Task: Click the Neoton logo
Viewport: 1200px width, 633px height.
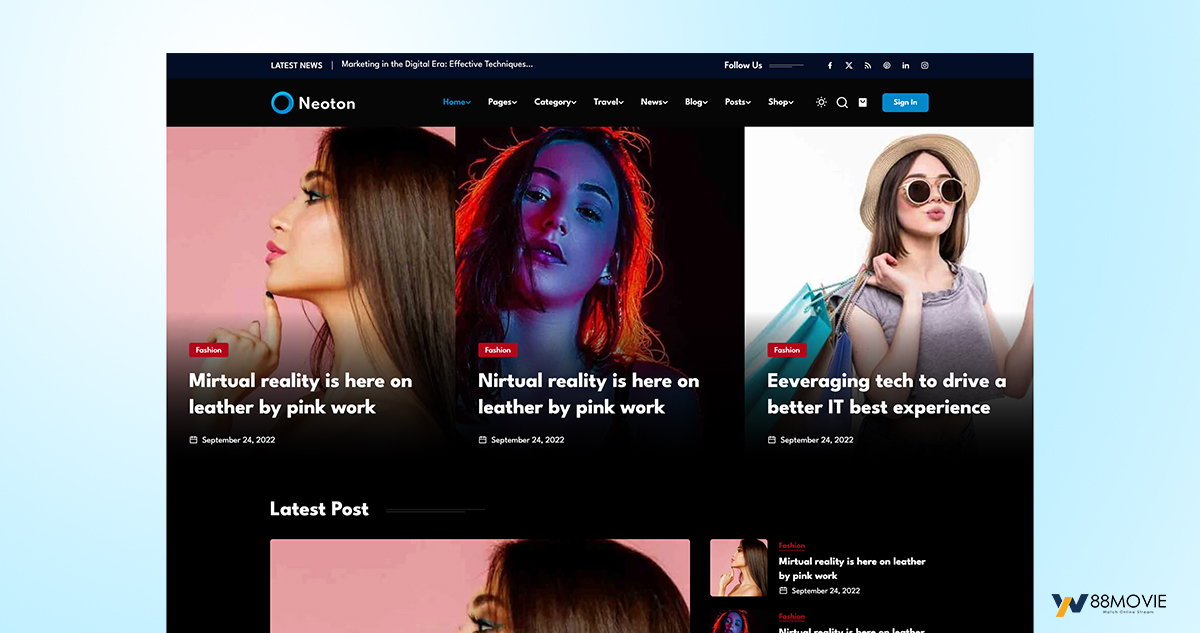Action: [313, 102]
